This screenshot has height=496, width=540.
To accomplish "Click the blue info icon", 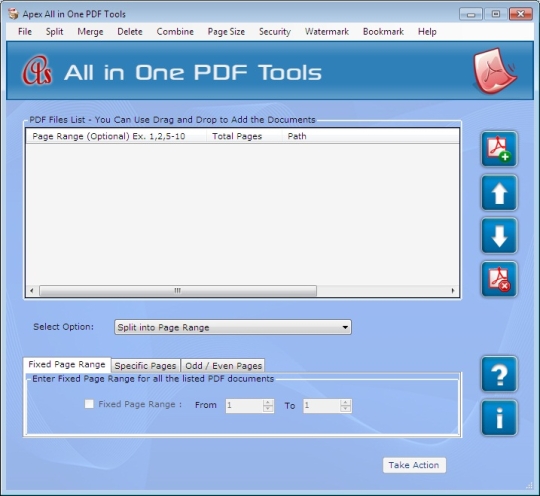I will pyautogui.click(x=499, y=418).
